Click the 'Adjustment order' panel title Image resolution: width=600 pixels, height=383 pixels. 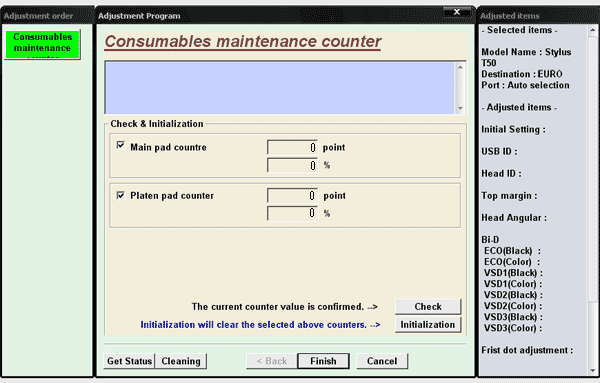tap(38, 16)
